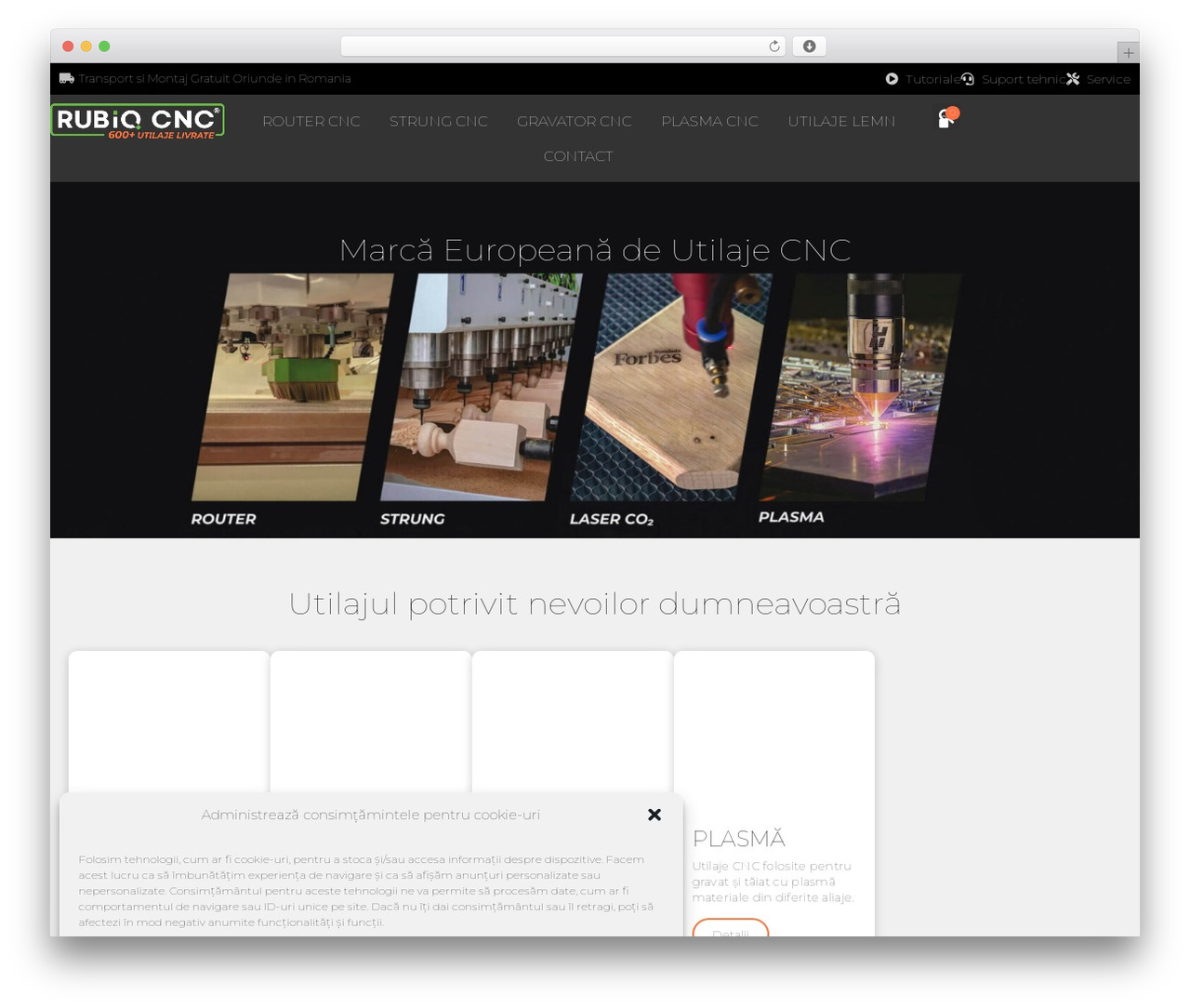Click the cookie consent dialog title
The image size is (1190, 1008).
coord(371,815)
